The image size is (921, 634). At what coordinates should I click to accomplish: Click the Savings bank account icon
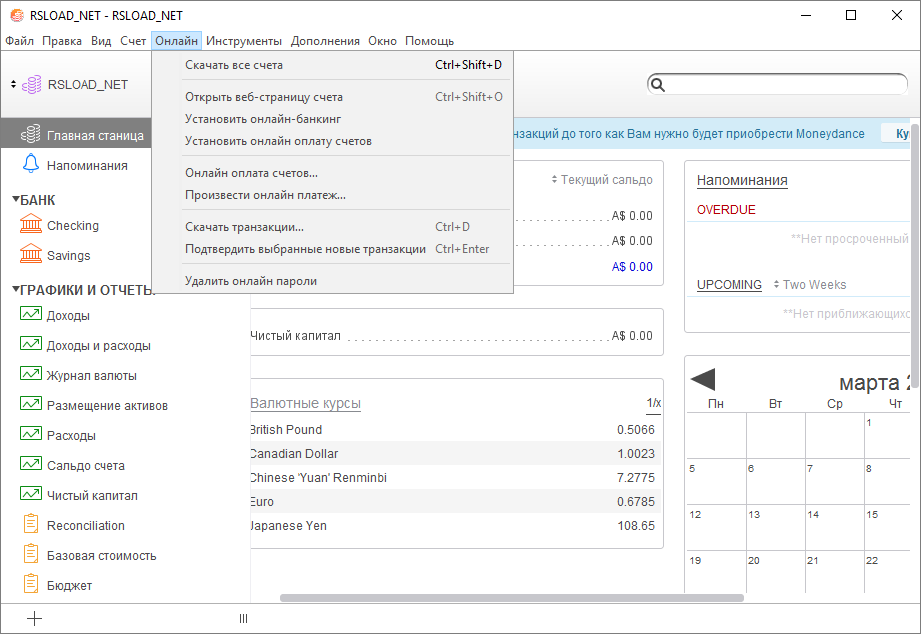[31, 255]
